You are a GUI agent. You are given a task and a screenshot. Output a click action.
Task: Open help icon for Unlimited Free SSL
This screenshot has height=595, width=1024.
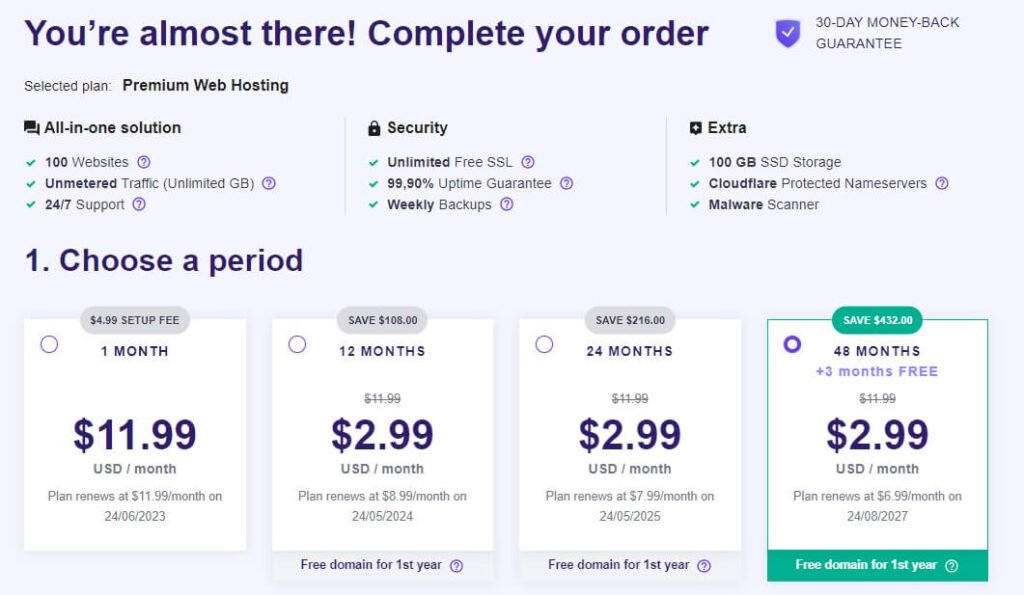tap(528, 162)
